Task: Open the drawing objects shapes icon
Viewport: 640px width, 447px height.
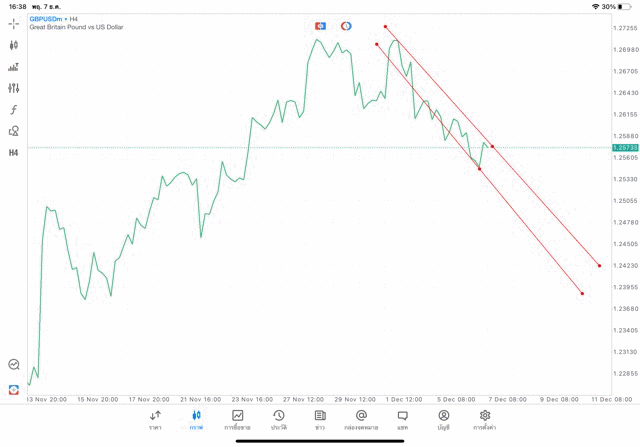Action: (x=14, y=131)
